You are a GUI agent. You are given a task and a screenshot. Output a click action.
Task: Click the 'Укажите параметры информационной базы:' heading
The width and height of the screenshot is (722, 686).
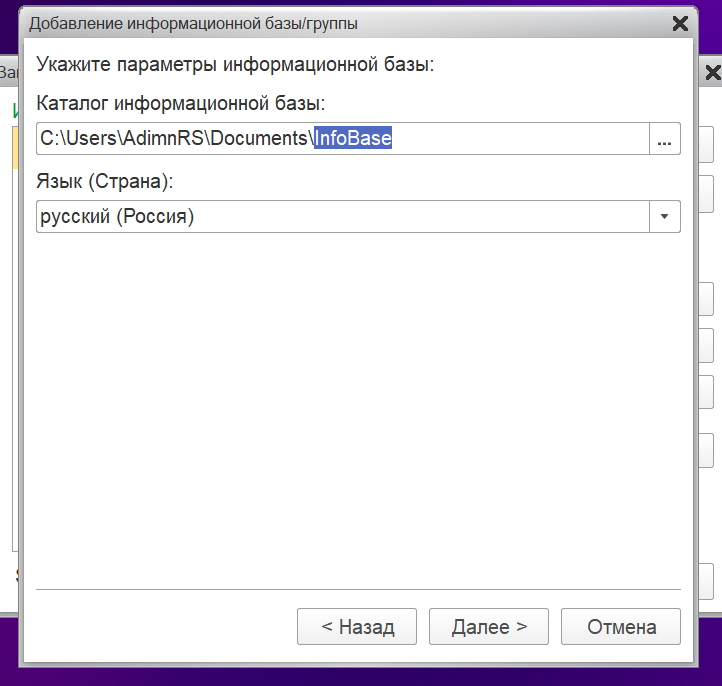(235, 66)
